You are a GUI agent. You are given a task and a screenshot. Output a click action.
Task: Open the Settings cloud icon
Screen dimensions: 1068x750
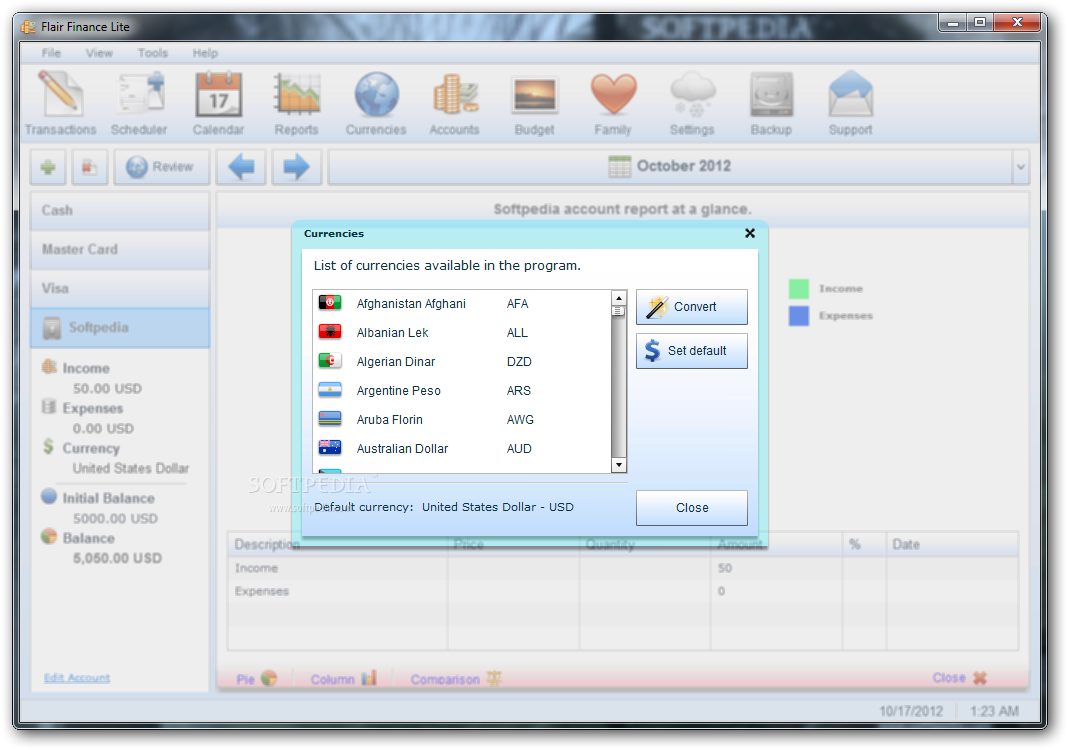692,104
